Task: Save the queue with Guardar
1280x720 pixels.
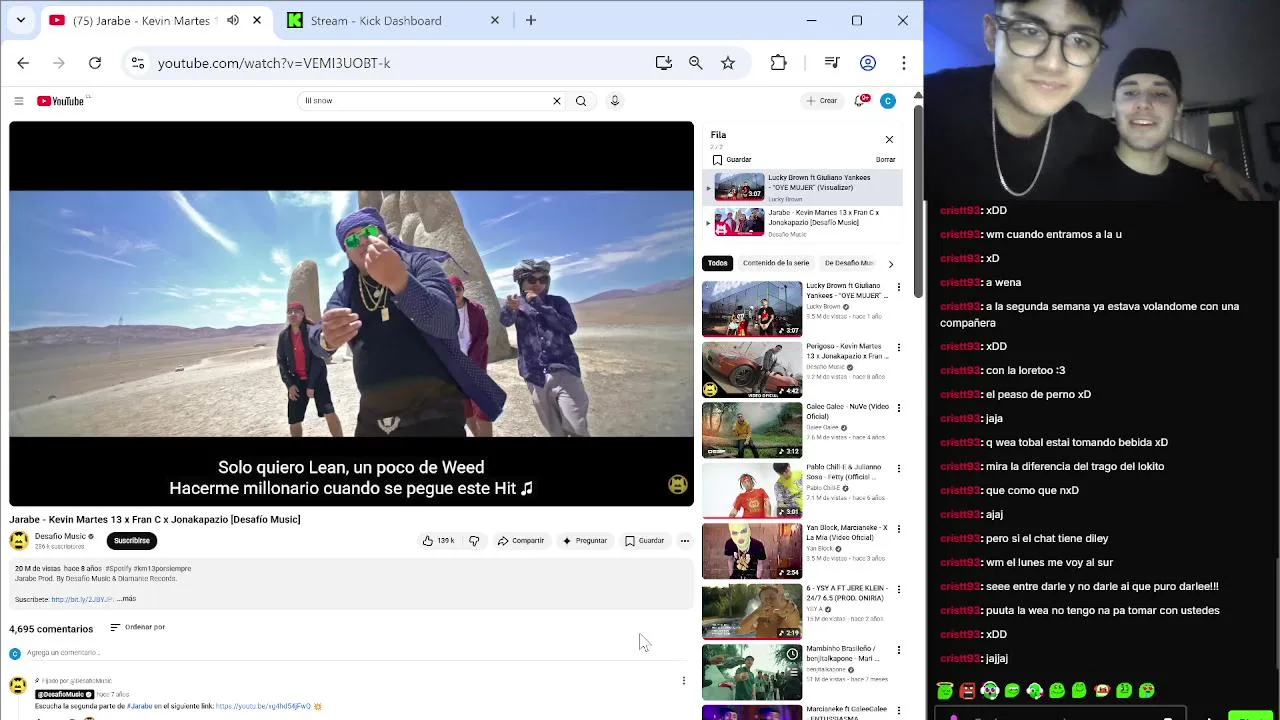Action: pos(732,160)
